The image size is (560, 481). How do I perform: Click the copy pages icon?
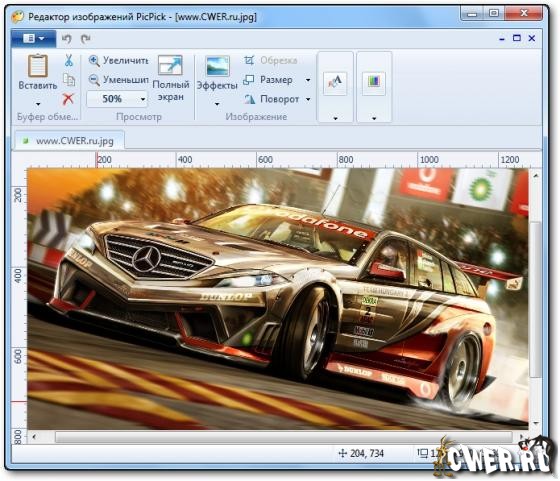point(69,80)
